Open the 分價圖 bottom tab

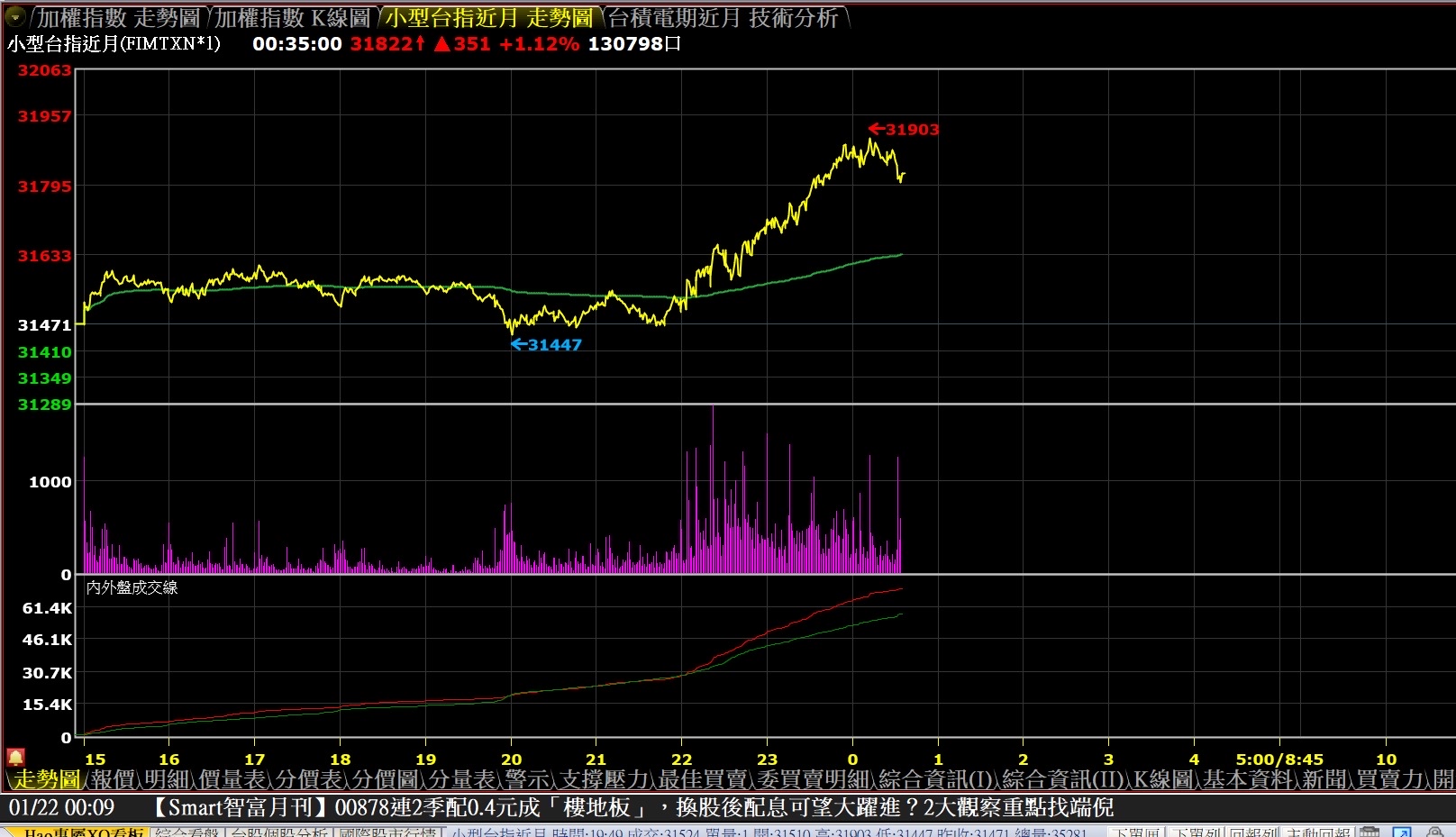[386, 779]
